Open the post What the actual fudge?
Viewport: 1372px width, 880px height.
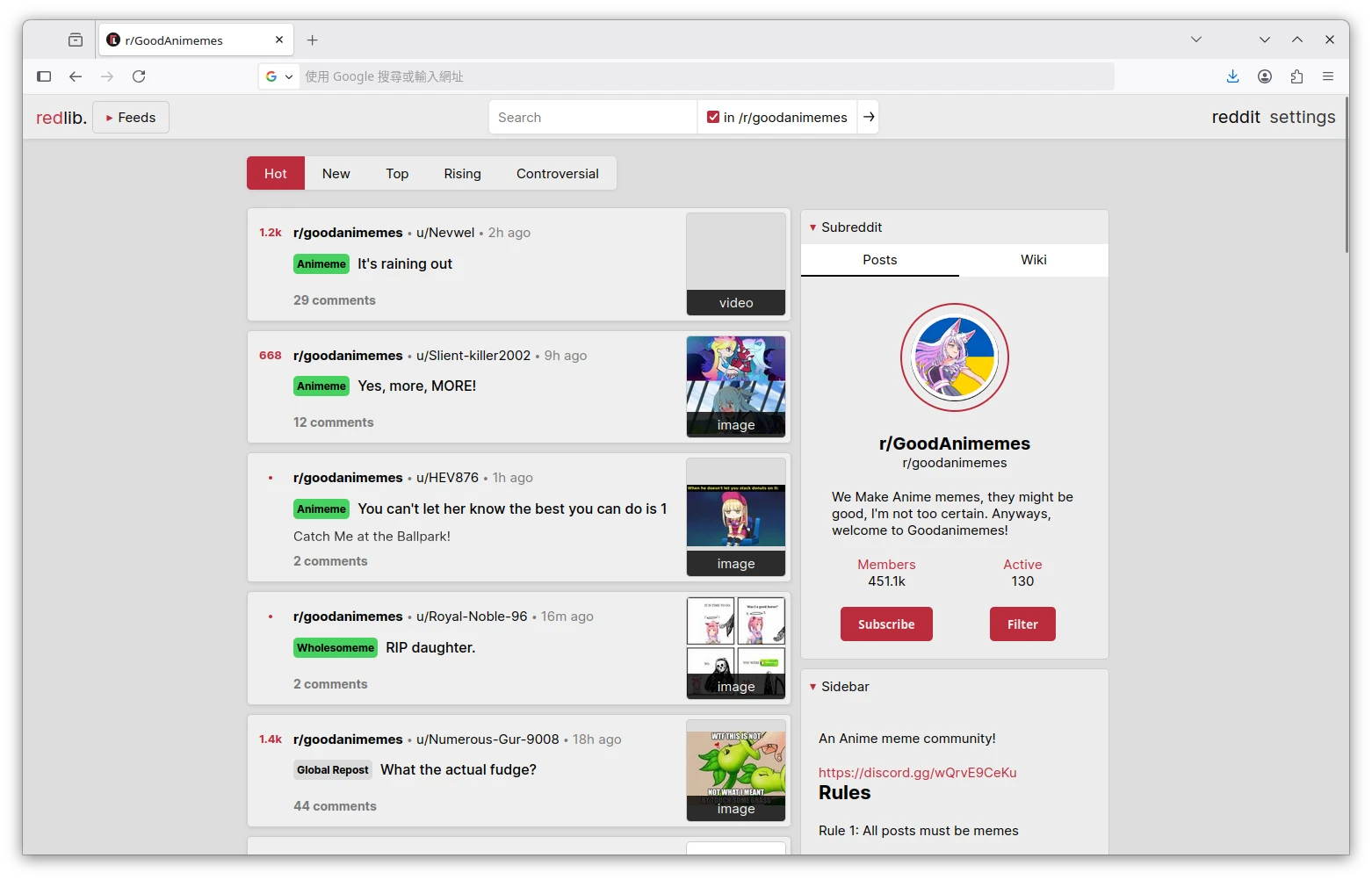click(459, 770)
